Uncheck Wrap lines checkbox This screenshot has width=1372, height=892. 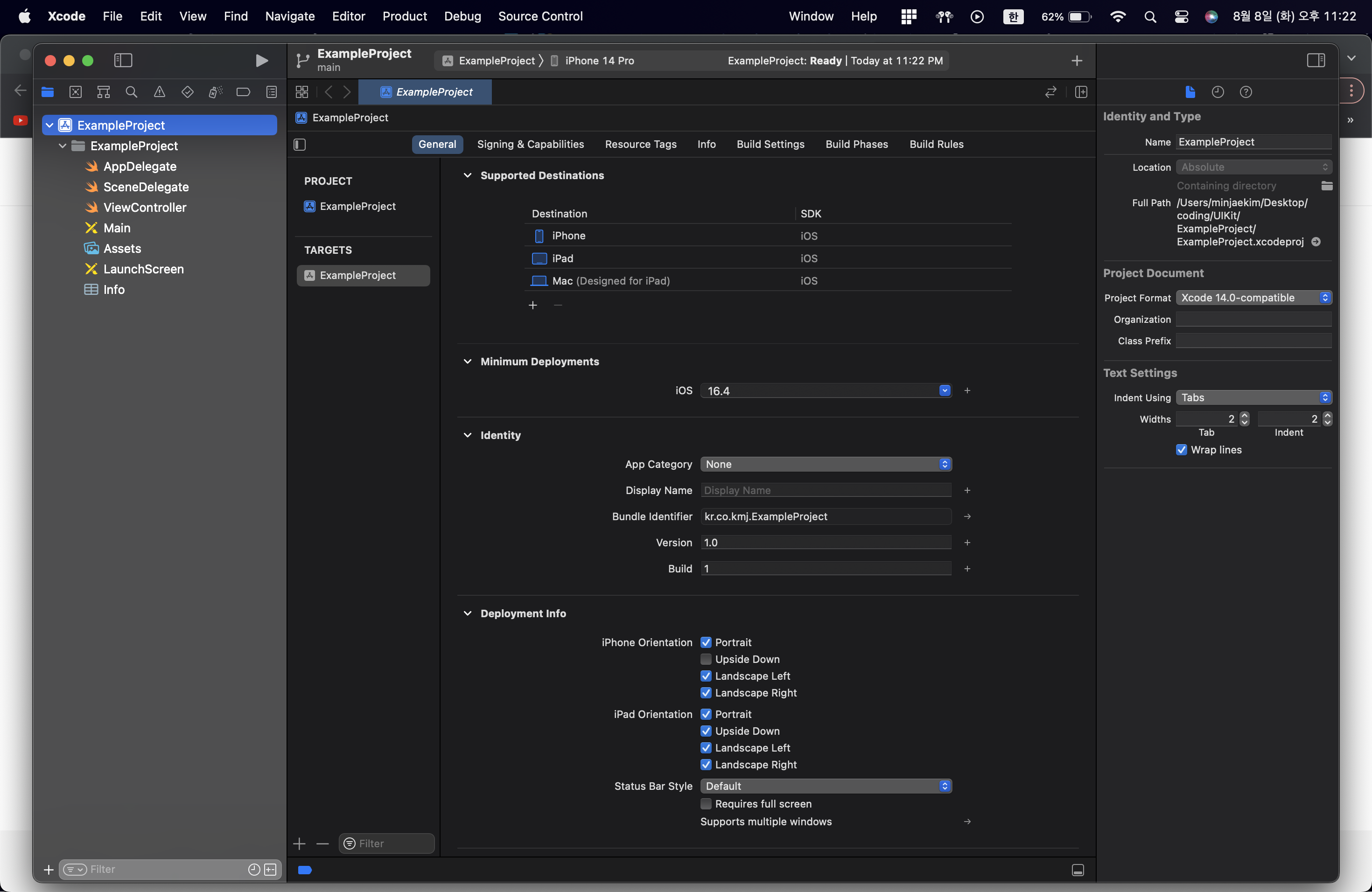[x=1181, y=449]
